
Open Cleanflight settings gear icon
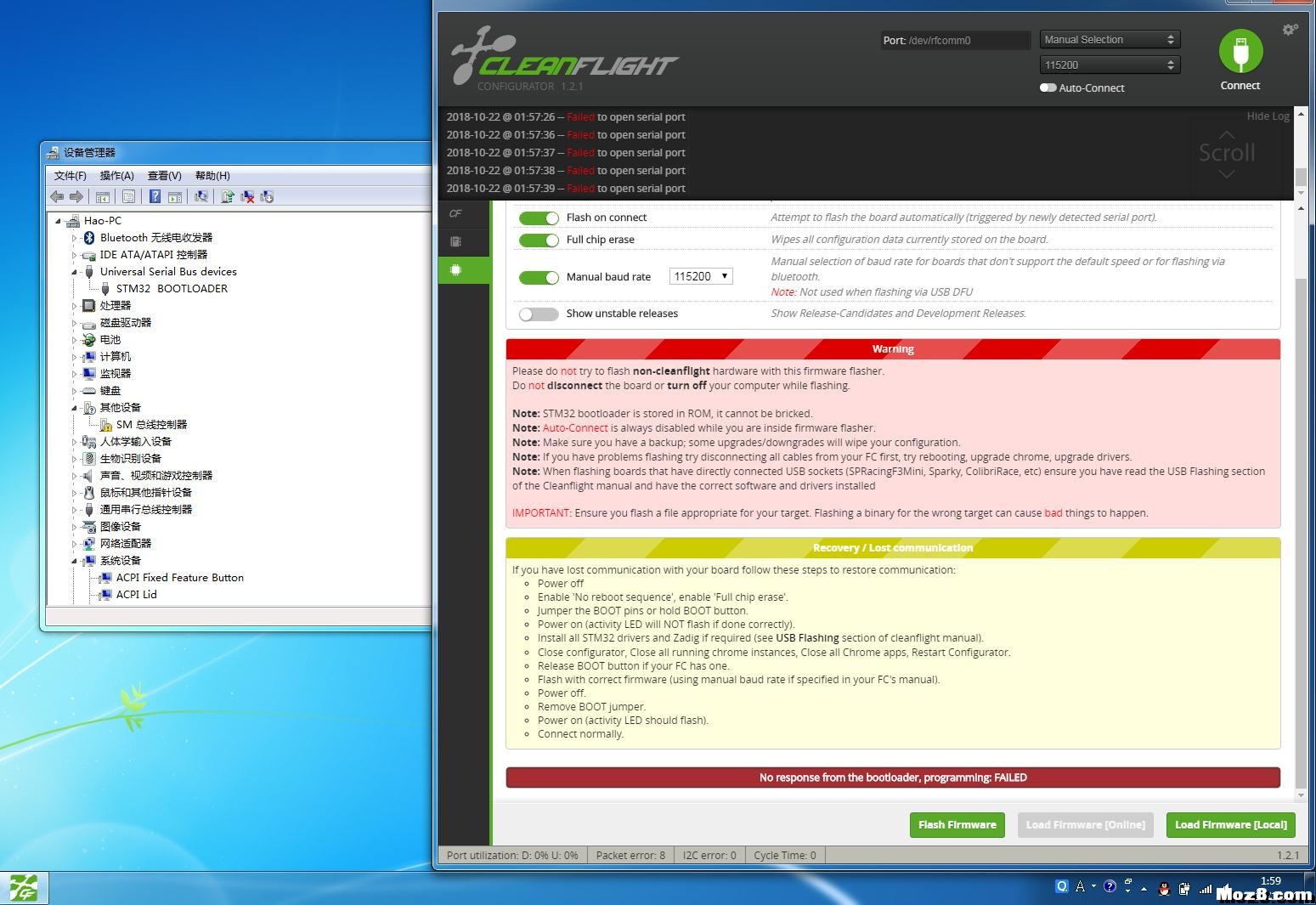pyautogui.click(x=1290, y=30)
